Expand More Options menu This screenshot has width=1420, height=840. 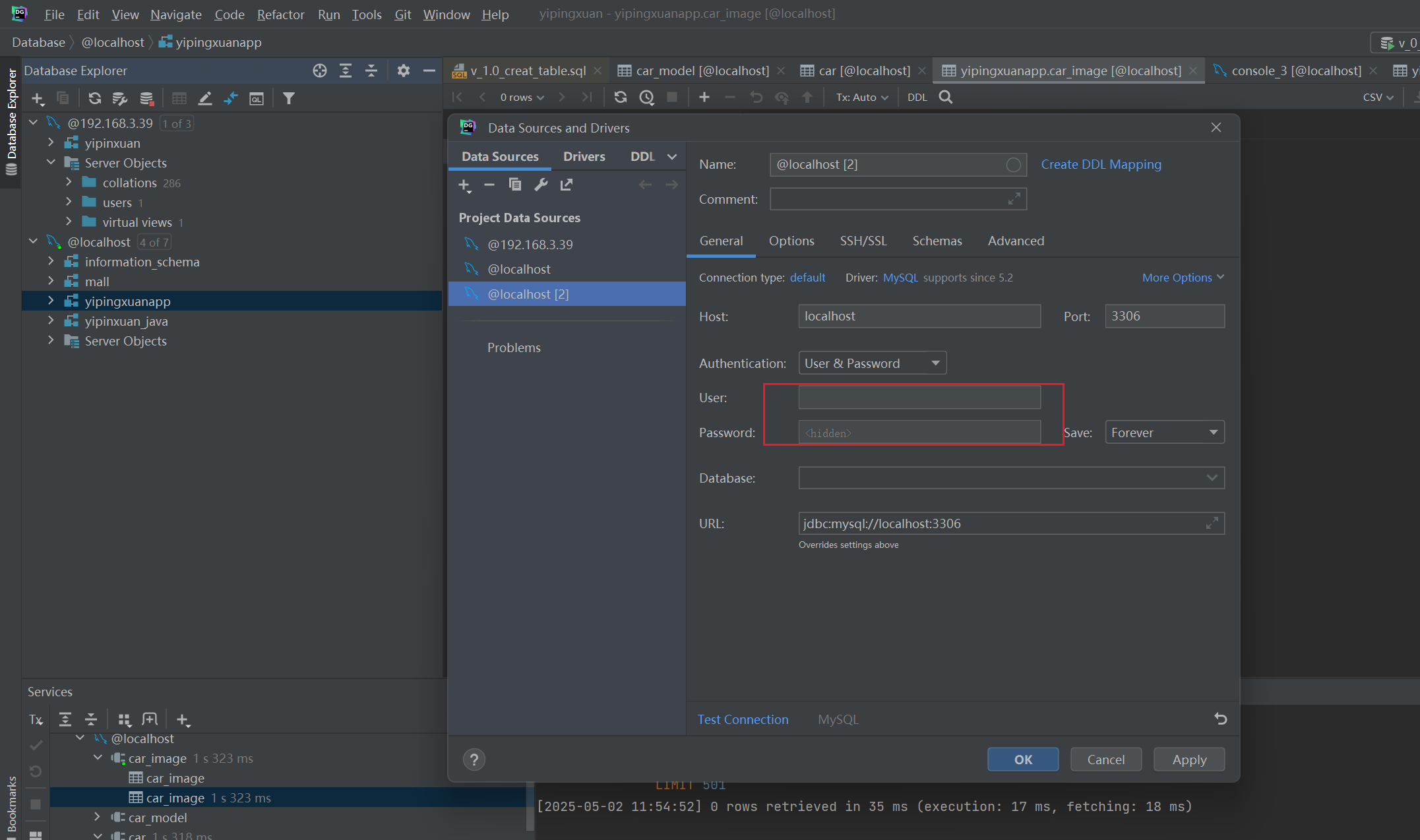coord(1183,278)
